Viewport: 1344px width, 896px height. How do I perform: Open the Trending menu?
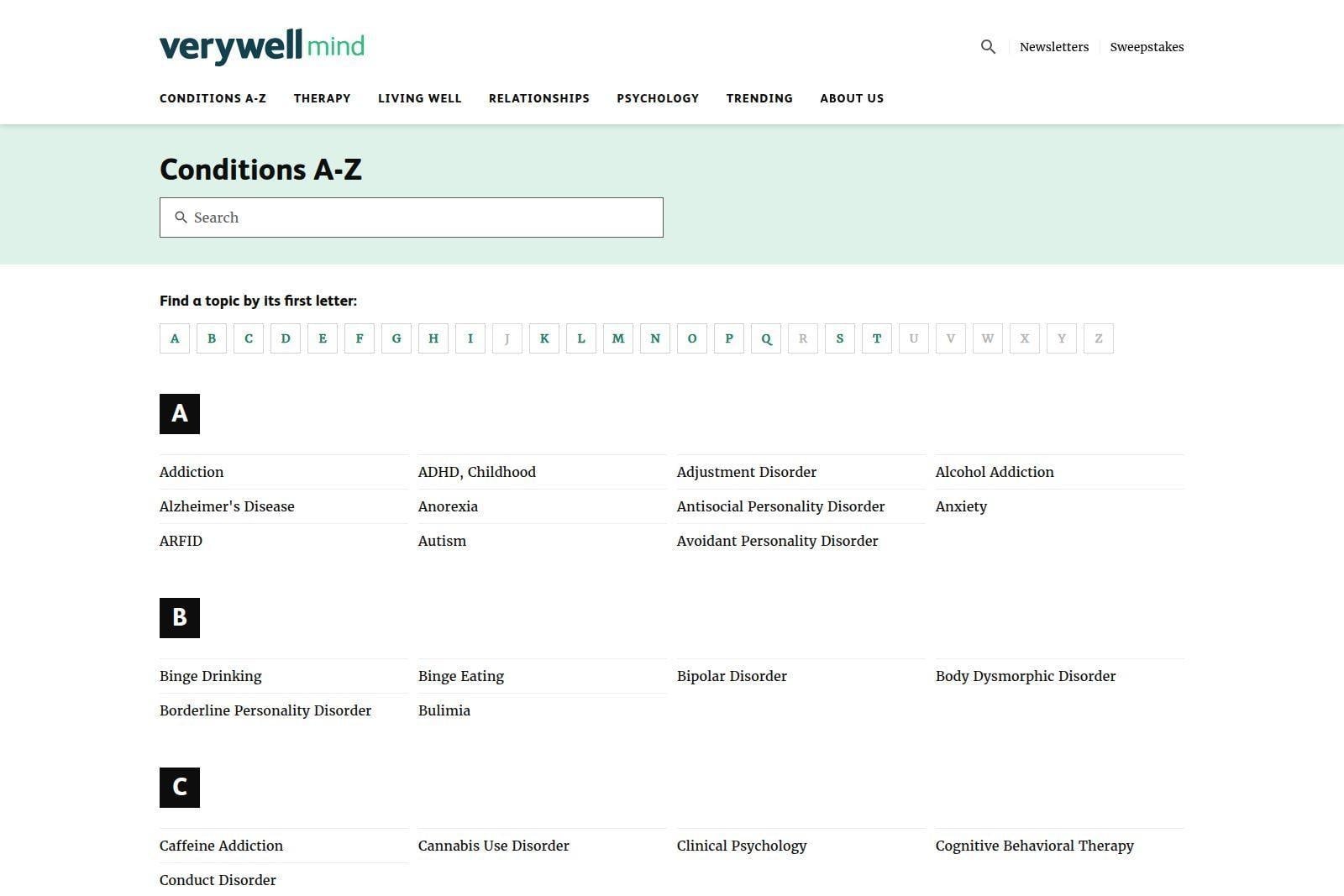pos(759,98)
